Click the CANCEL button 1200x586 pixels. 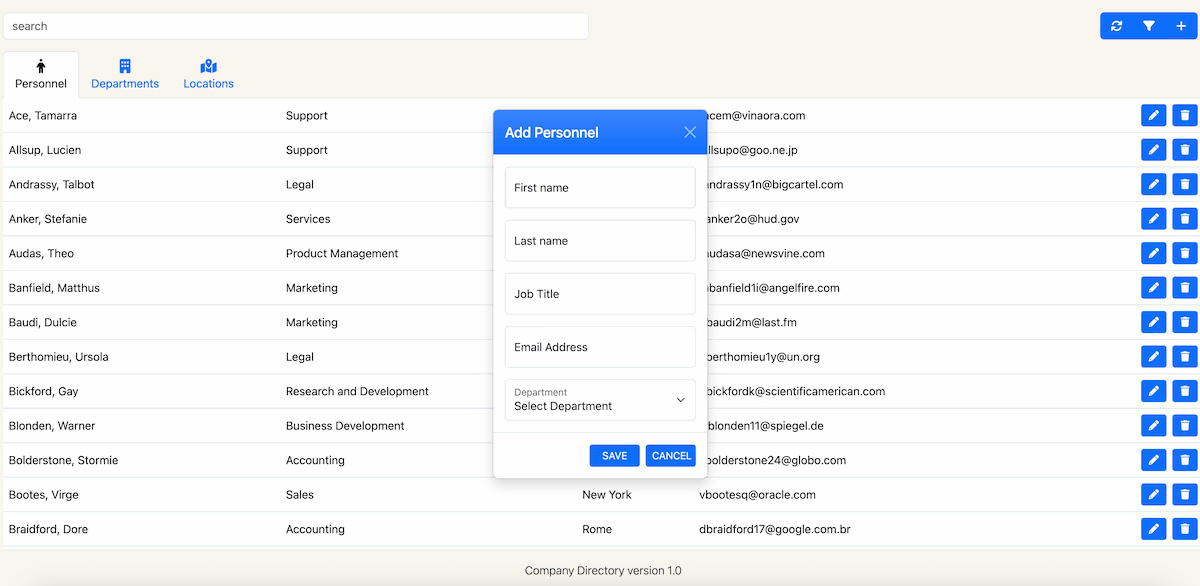tap(671, 456)
